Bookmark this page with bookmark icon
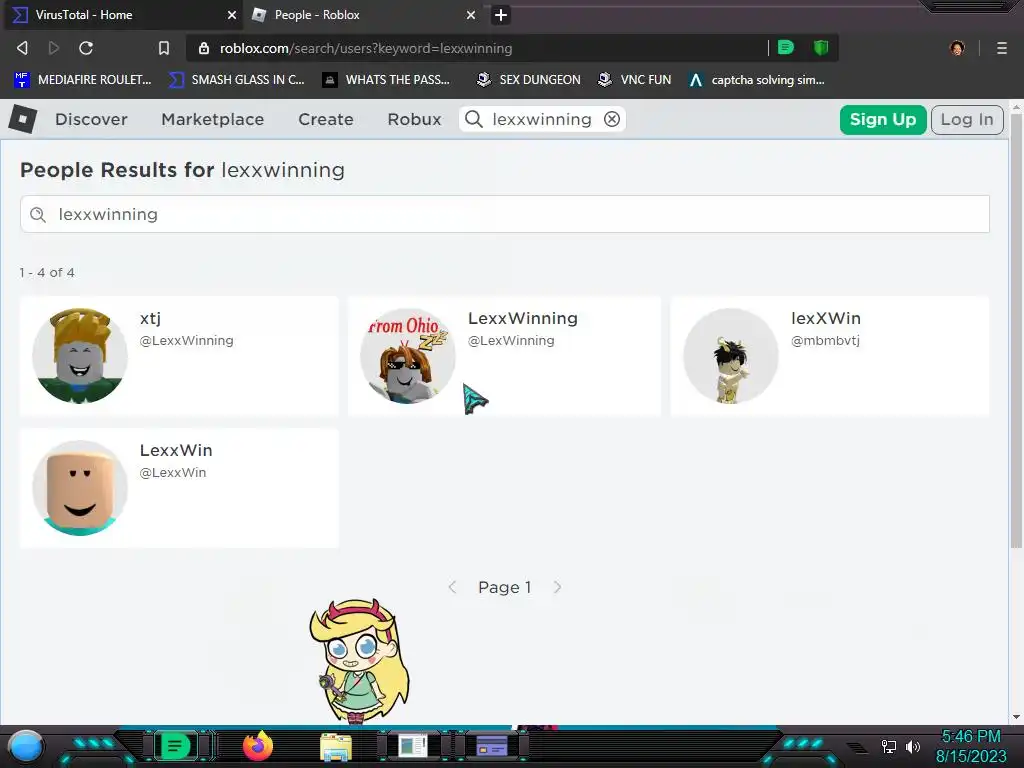The image size is (1024, 768). click(164, 48)
